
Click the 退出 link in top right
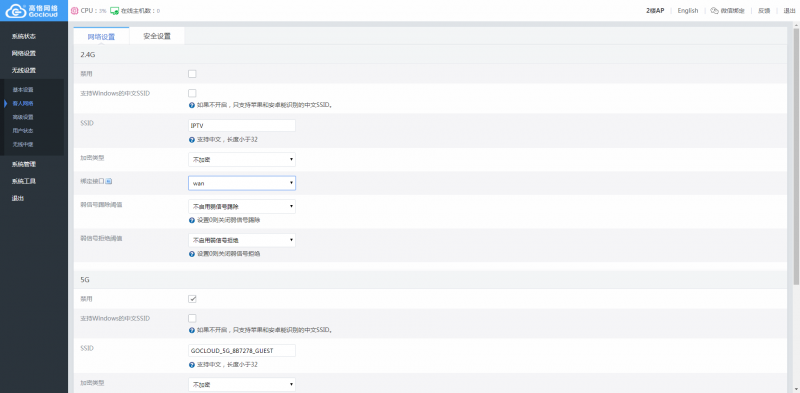(x=789, y=11)
